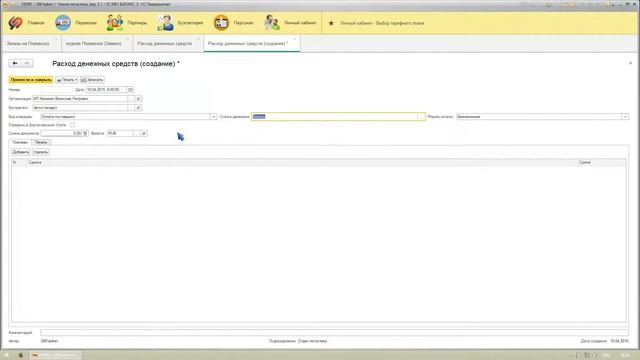Open the Партнеры section people icon
The width and height of the screenshot is (640, 360).
pyautogui.click(x=115, y=23)
